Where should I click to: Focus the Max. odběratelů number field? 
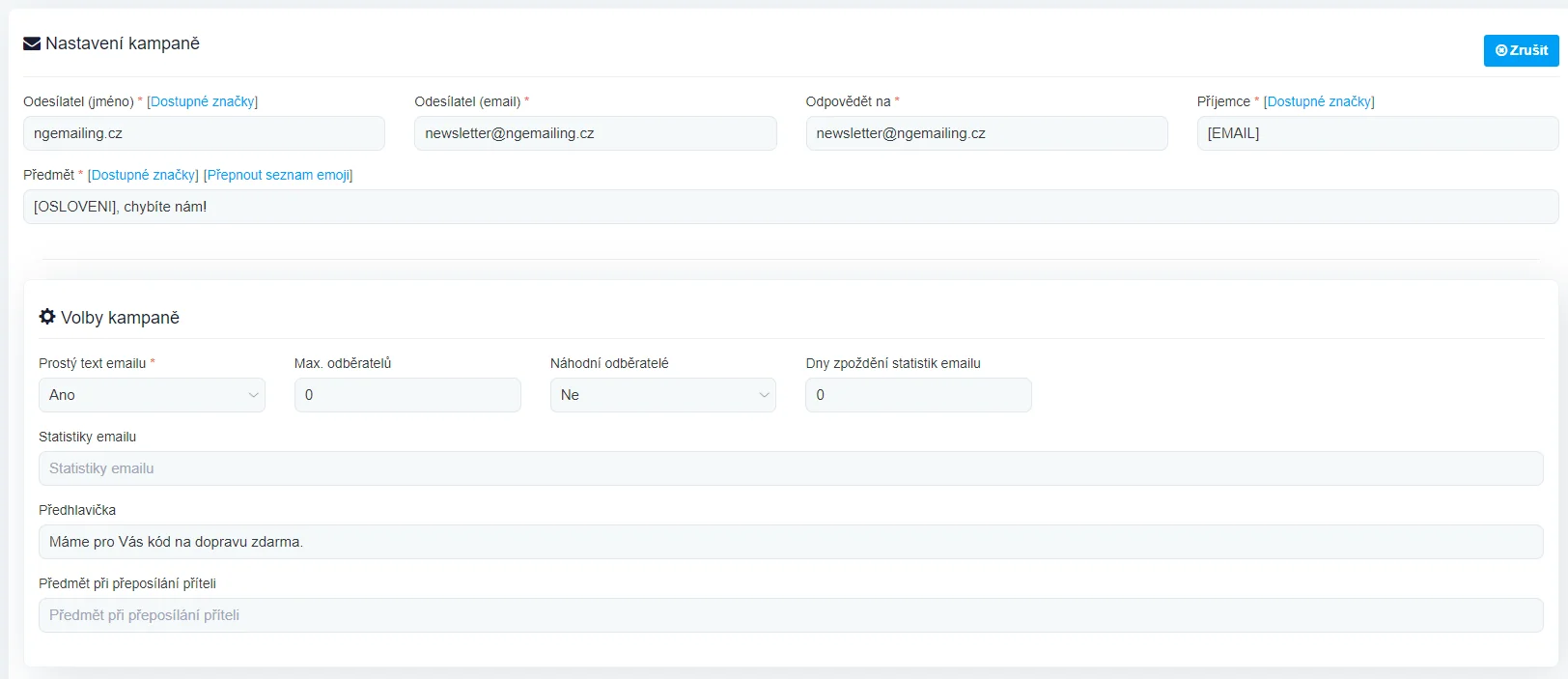(407, 395)
